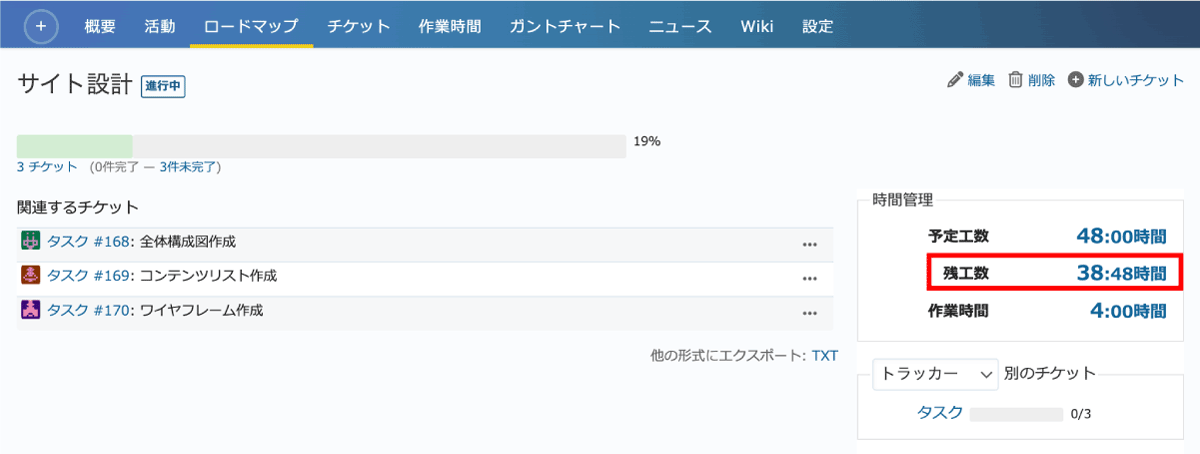Switch to the チケット tab
Viewport: 1200px width, 454px height.
click(x=360, y=26)
